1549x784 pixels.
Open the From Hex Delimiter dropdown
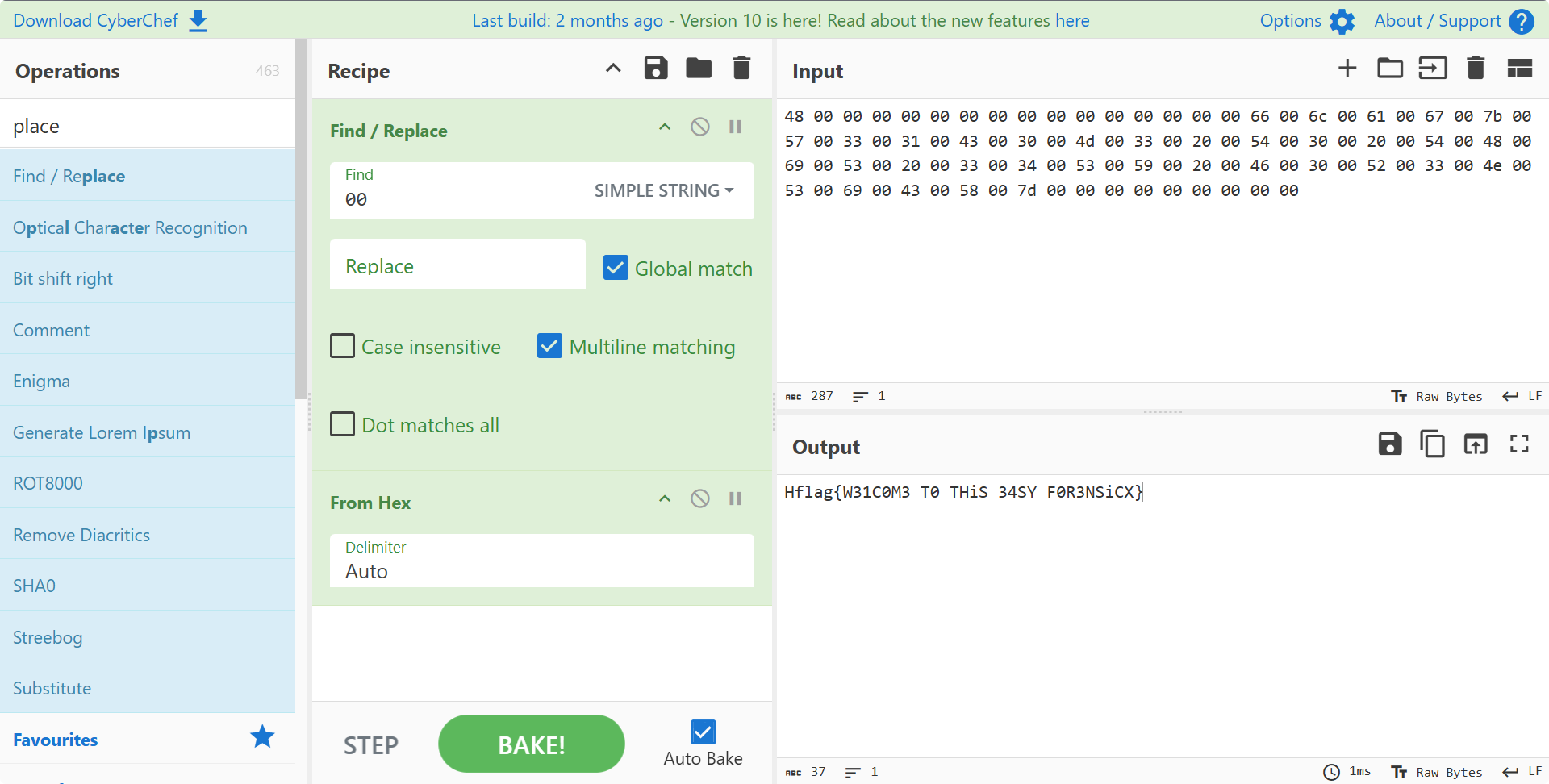[x=542, y=561]
